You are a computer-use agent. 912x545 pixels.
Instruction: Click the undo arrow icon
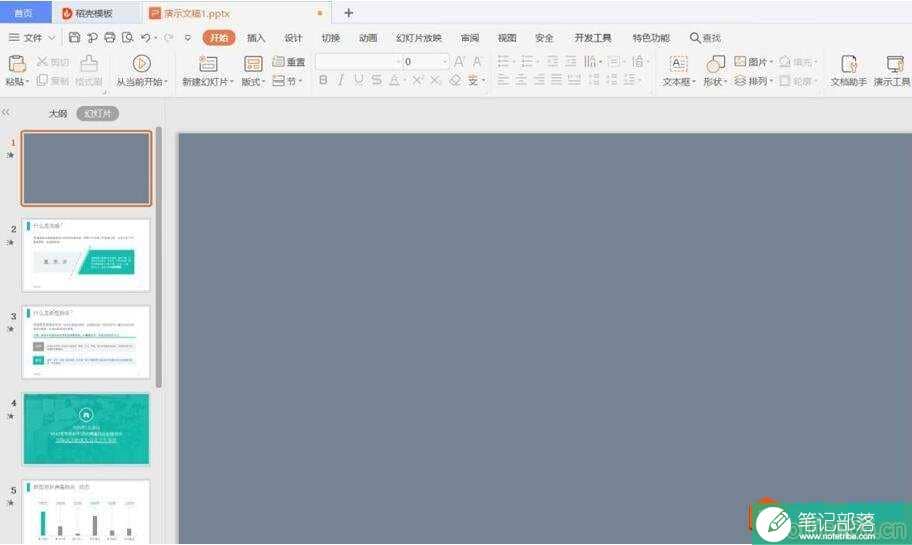[x=145, y=37]
